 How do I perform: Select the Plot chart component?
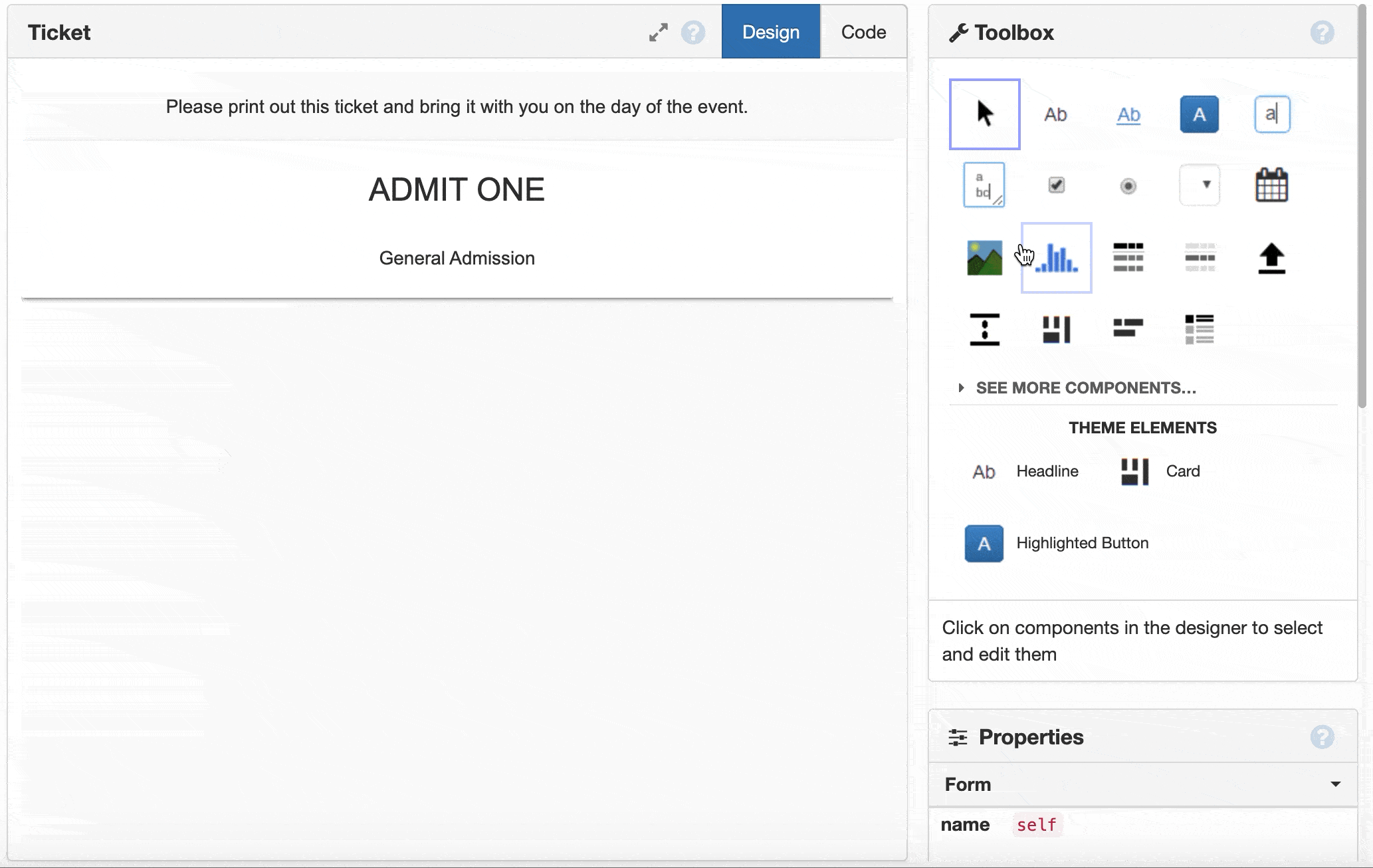tap(1056, 258)
